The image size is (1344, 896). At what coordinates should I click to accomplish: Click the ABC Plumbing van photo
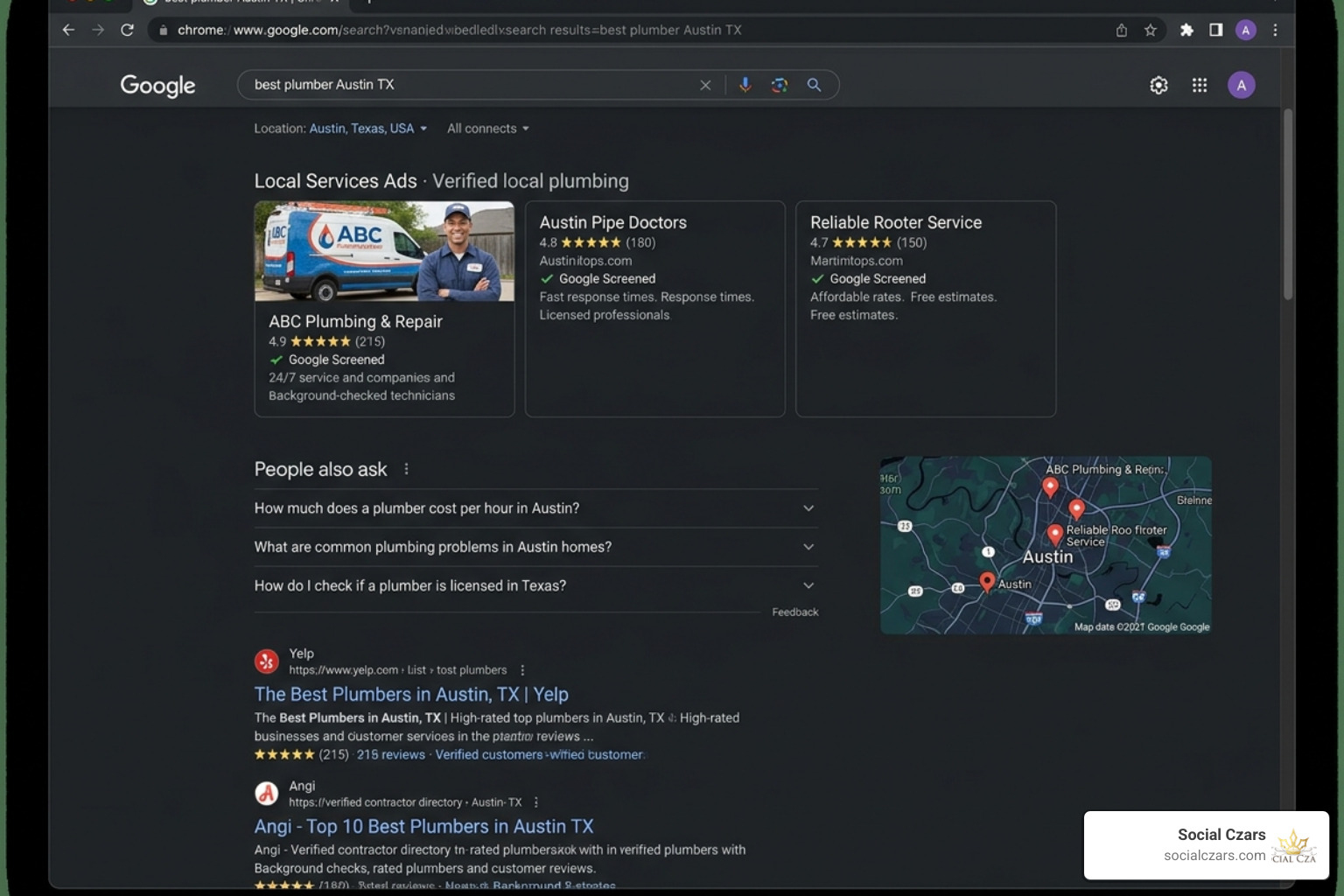click(x=384, y=251)
